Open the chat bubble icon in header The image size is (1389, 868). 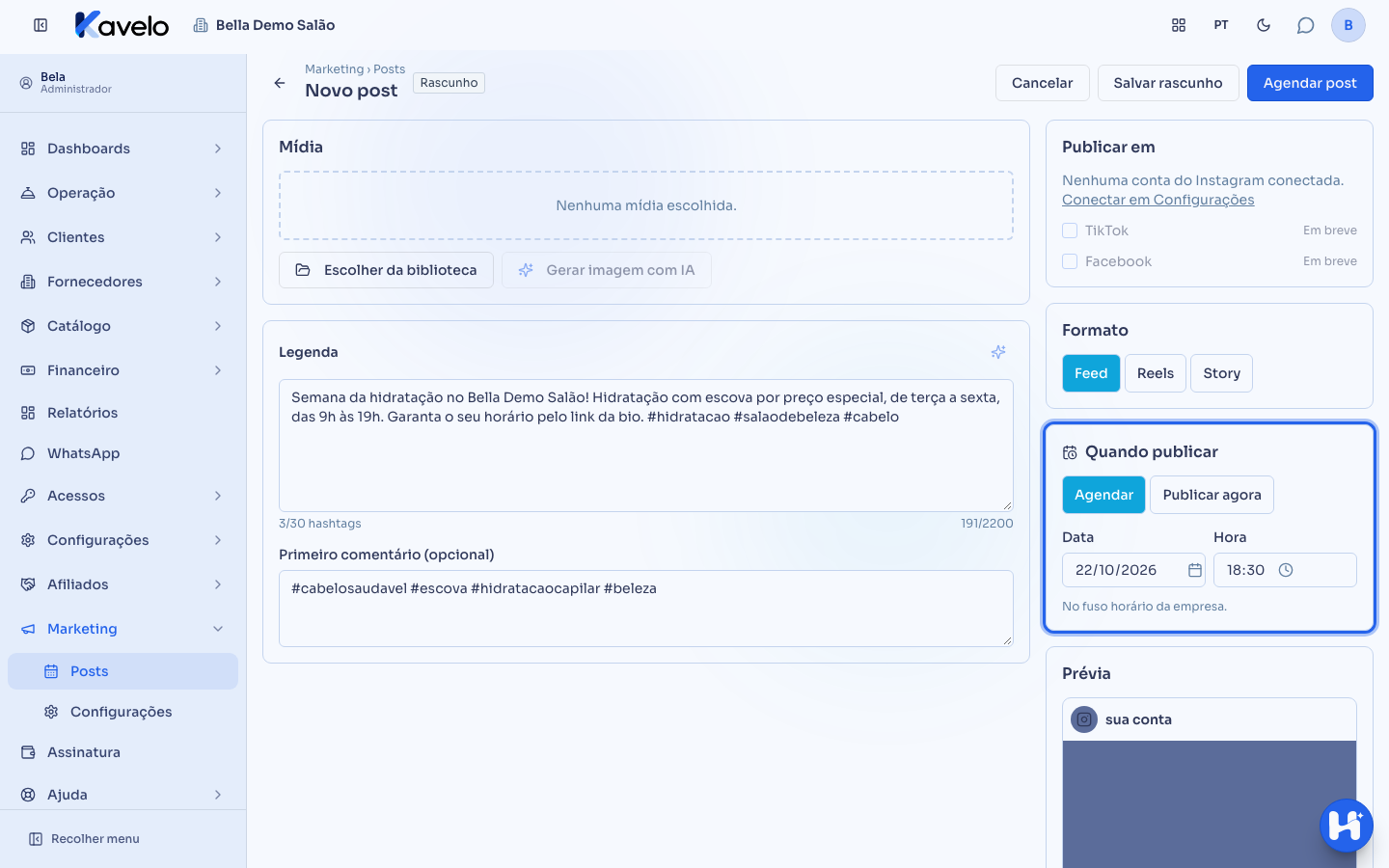(x=1306, y=25)
